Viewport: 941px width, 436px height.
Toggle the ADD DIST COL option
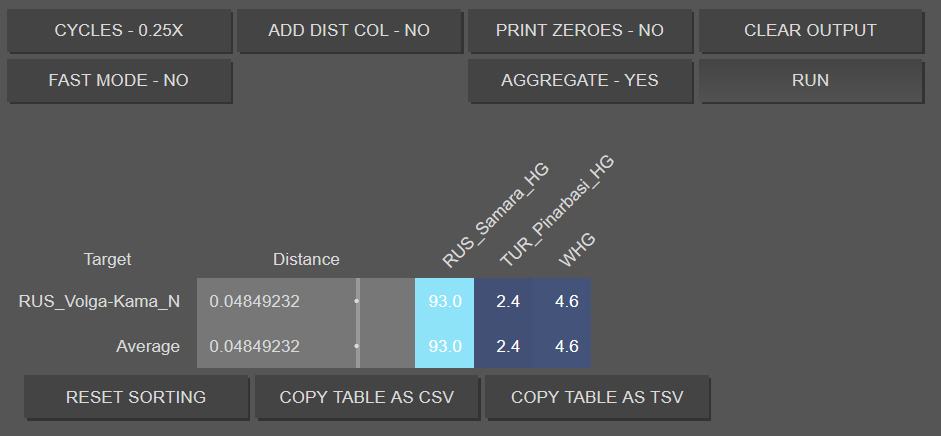tap(349, 31)
